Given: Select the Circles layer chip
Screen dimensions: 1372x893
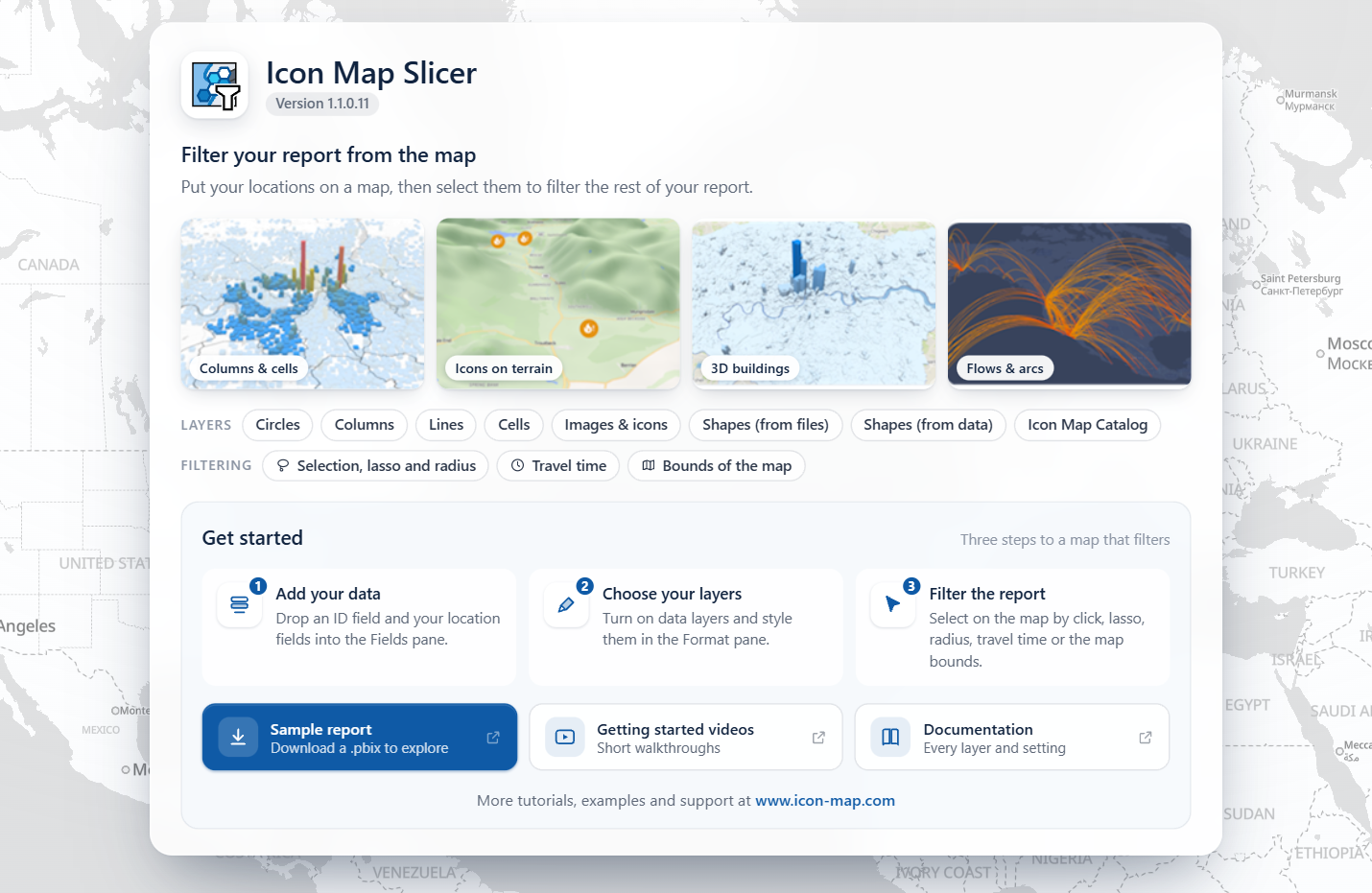Looking at the screenshot, I should (x=277, y=425).
